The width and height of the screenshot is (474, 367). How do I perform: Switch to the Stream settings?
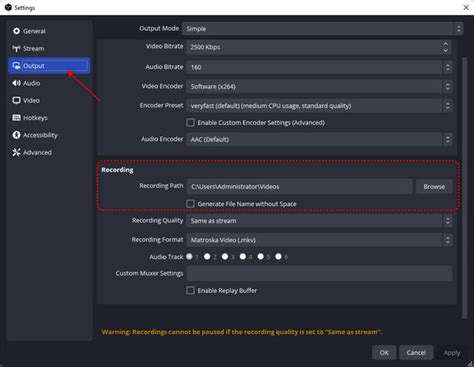click(x=49, y=48)
